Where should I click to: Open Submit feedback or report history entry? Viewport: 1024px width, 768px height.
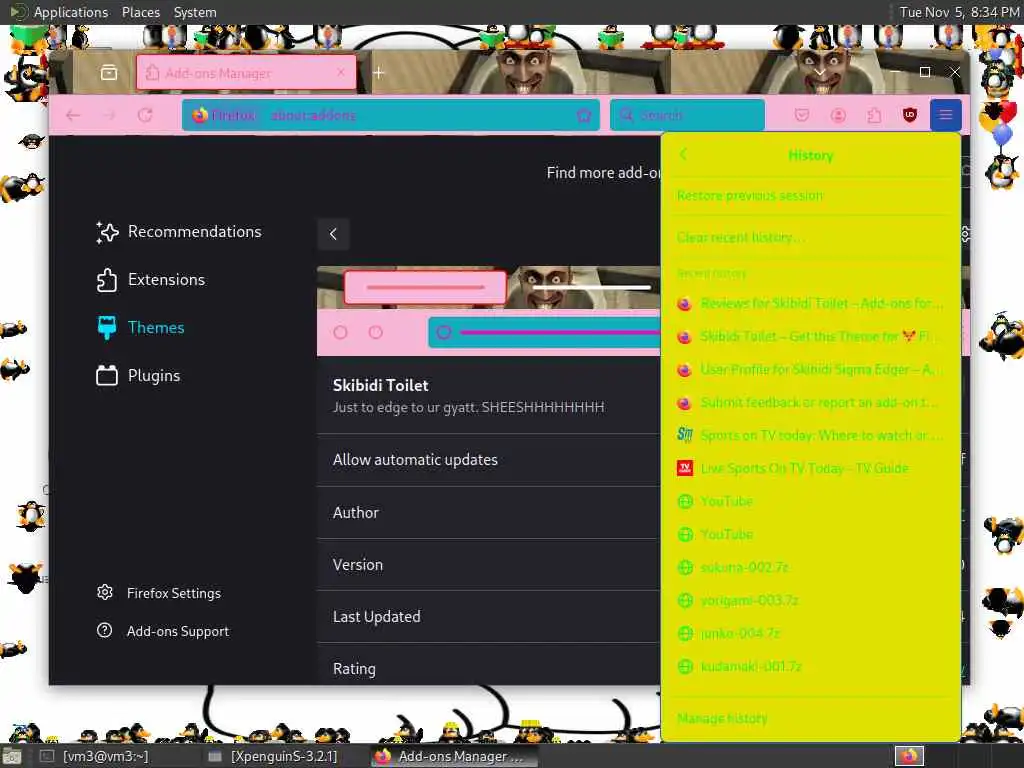coord(810,402)
